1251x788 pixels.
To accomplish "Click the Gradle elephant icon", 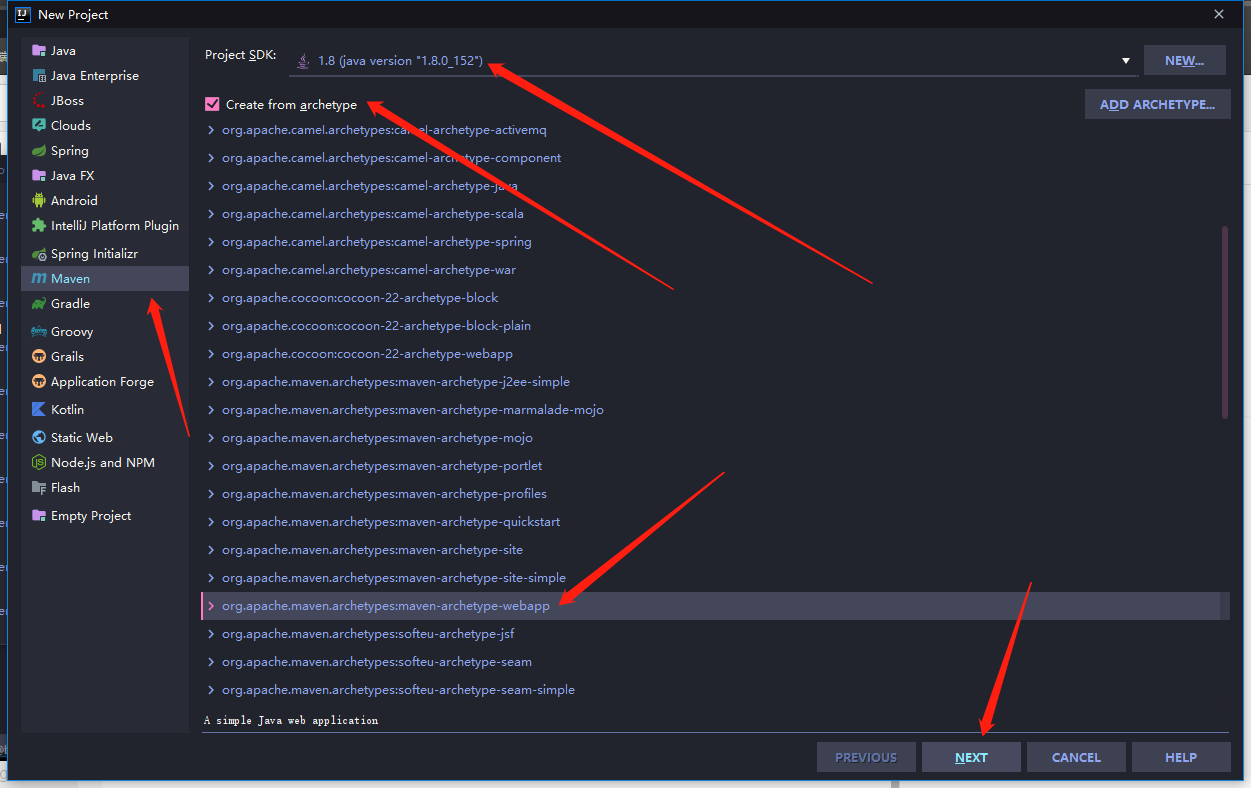I will (x=39, y=304).
